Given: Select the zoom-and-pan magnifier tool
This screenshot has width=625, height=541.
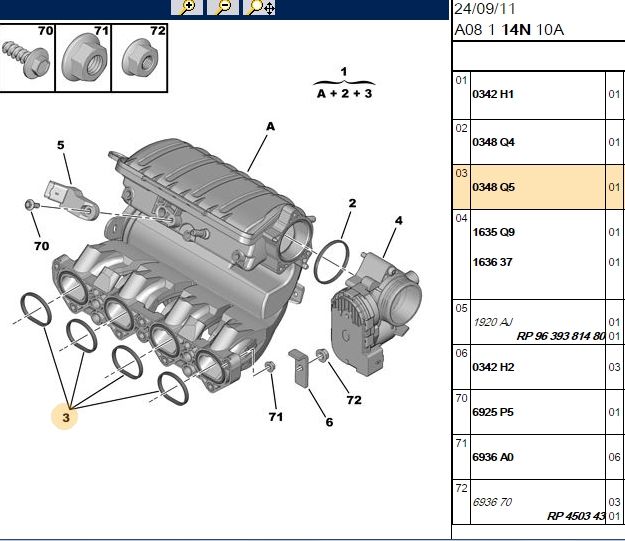Looking at the screenshot, I should 259,7.
